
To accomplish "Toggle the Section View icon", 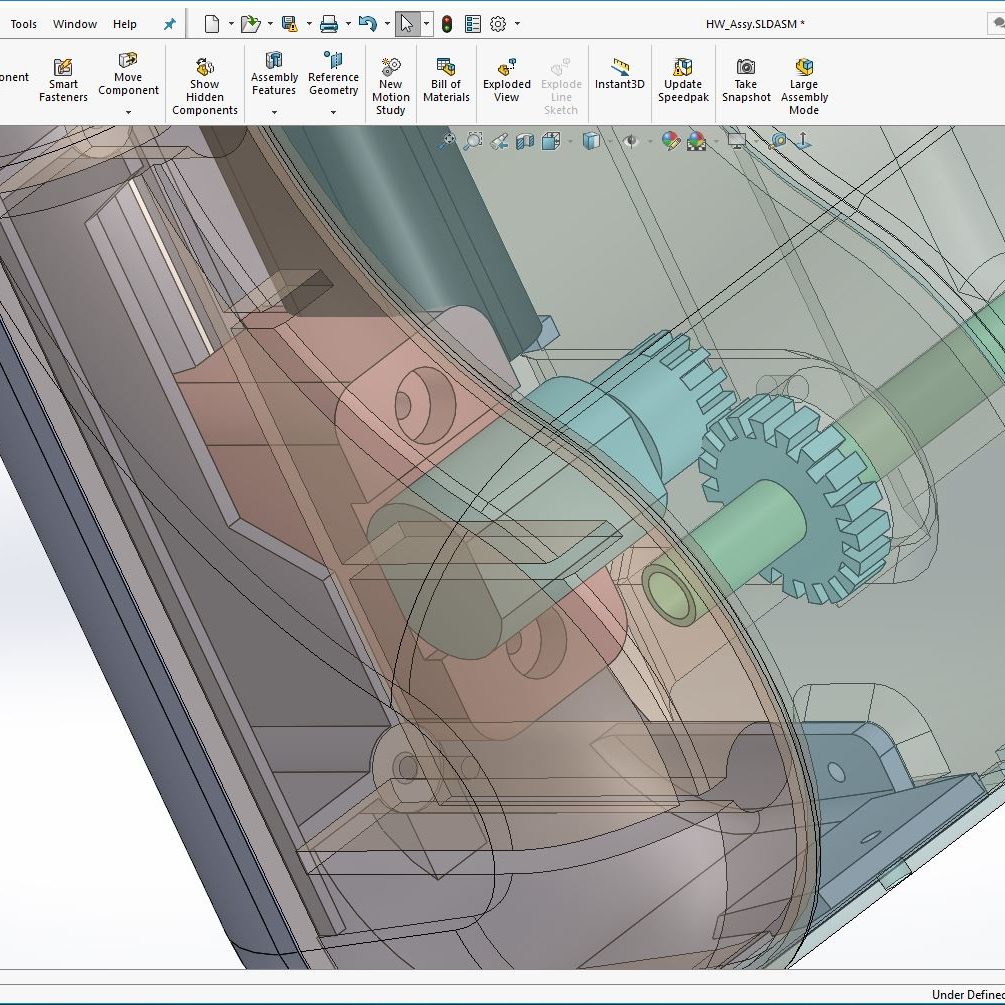I will tap(525, 140).
